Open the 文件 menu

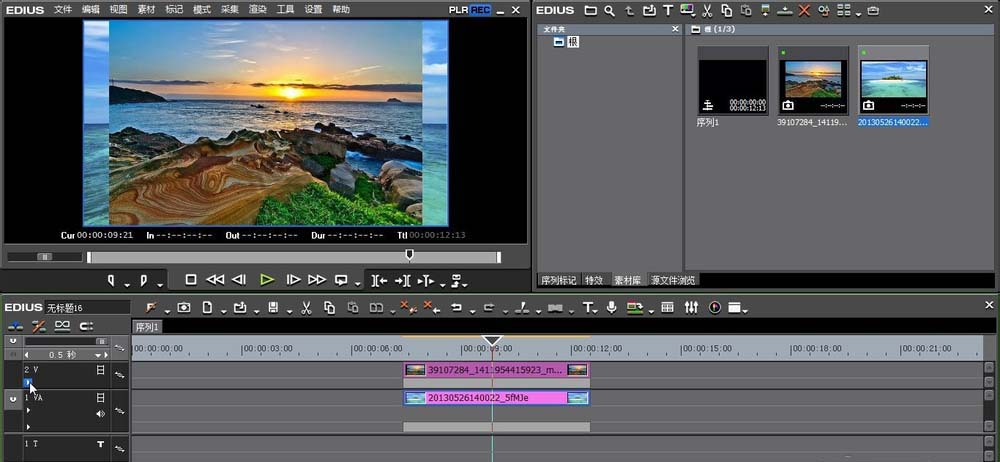pyautogui.click(x=63, y=9)
